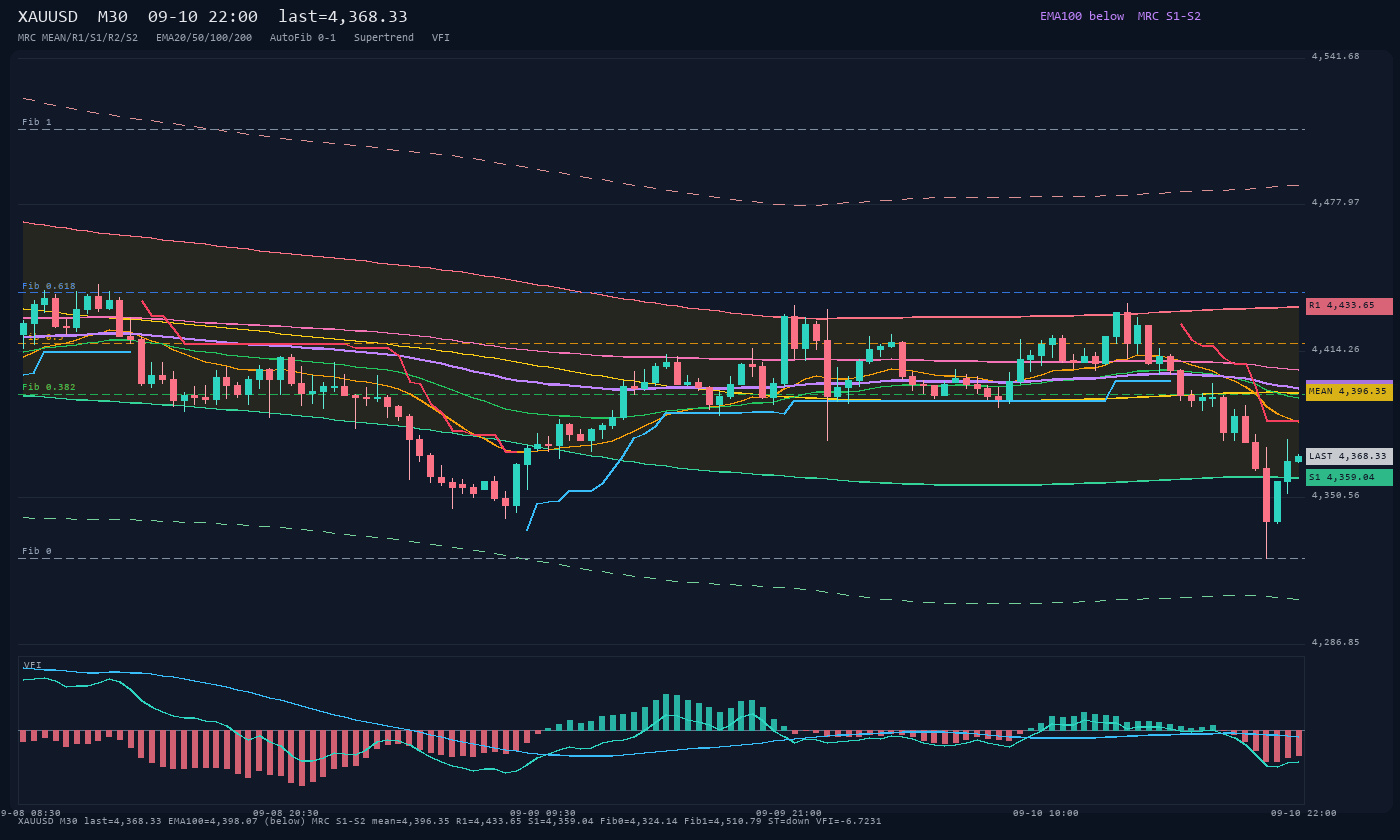Click the VFI panel title label

click(33, 665)
